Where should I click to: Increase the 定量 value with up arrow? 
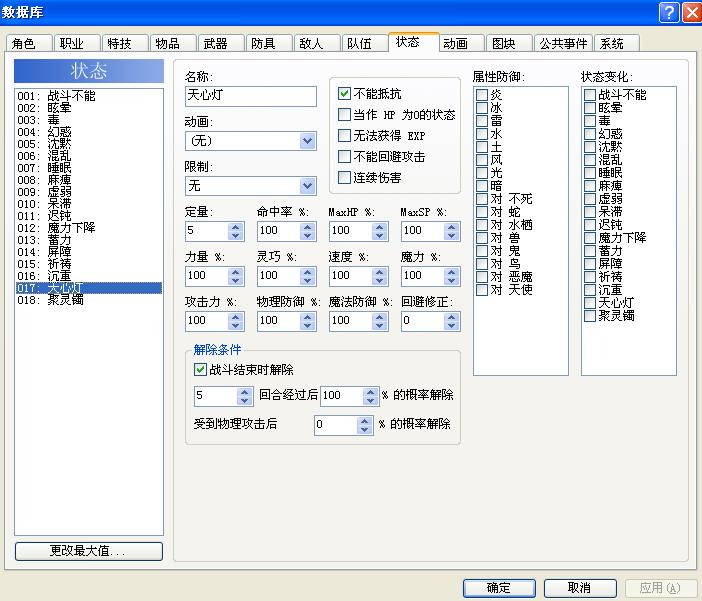[235, 227]
